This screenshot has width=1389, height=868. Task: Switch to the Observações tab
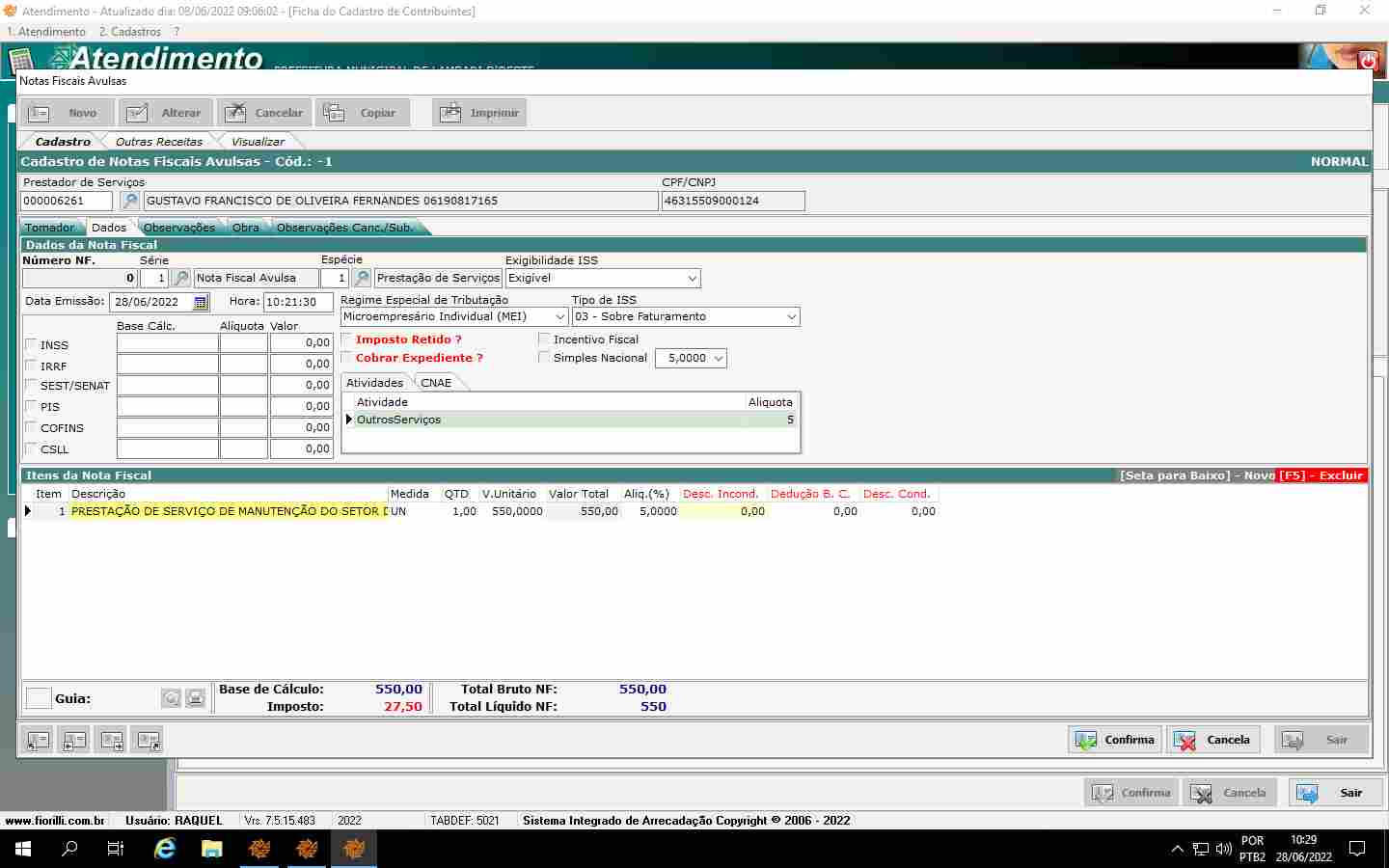179,228
